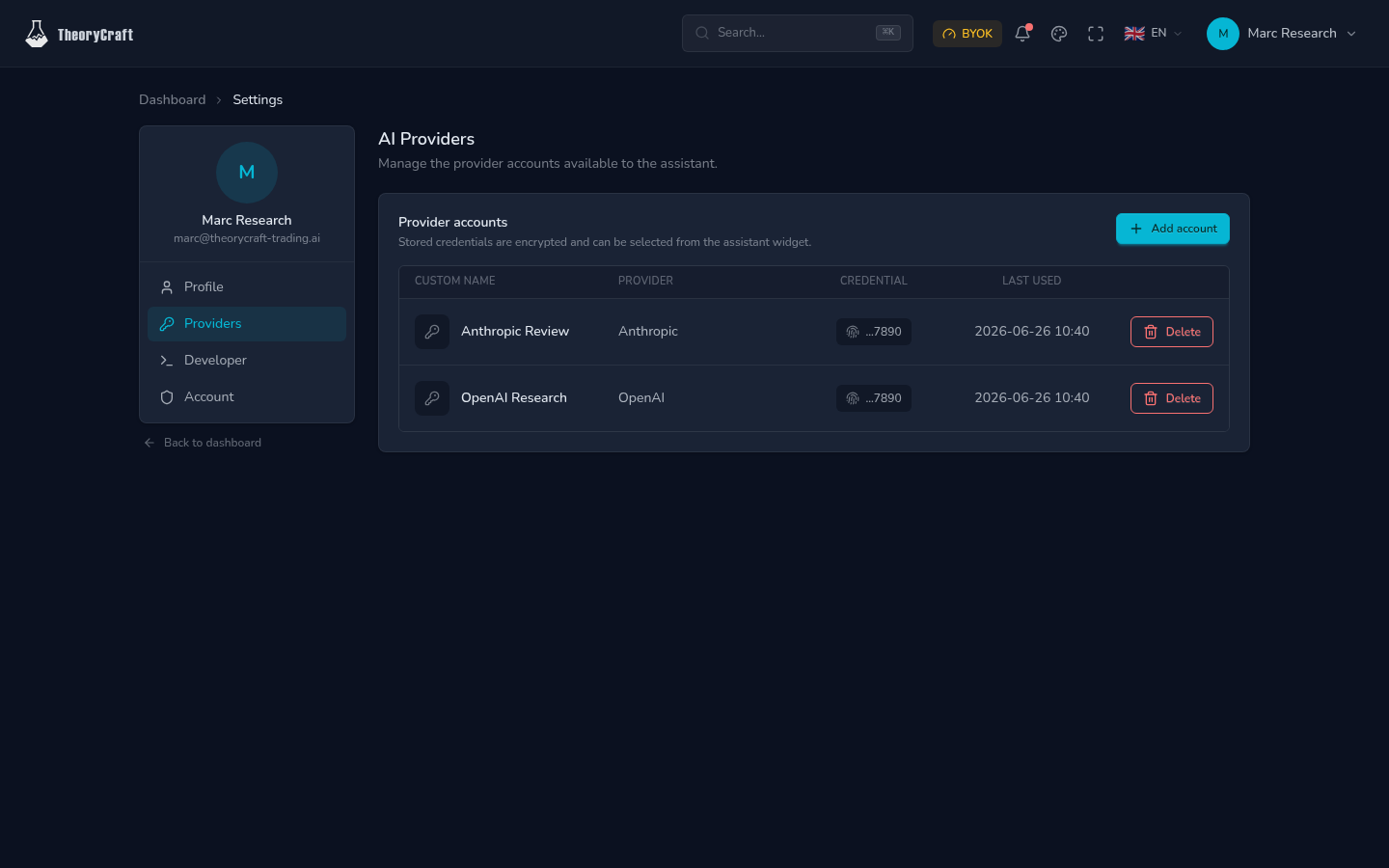Click the marc@theorycraft-trading.ai email

click(247, 238)
